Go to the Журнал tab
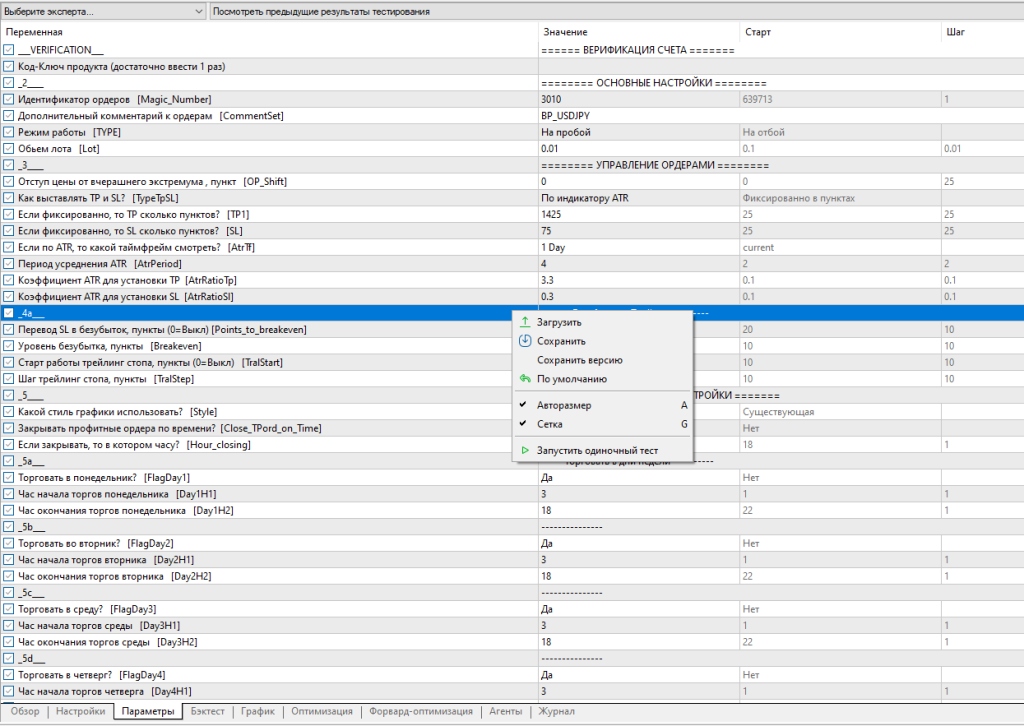Image resolution: width=1024 pixels, height=726 pixels. pyautogui.click(x=556, y=712)
